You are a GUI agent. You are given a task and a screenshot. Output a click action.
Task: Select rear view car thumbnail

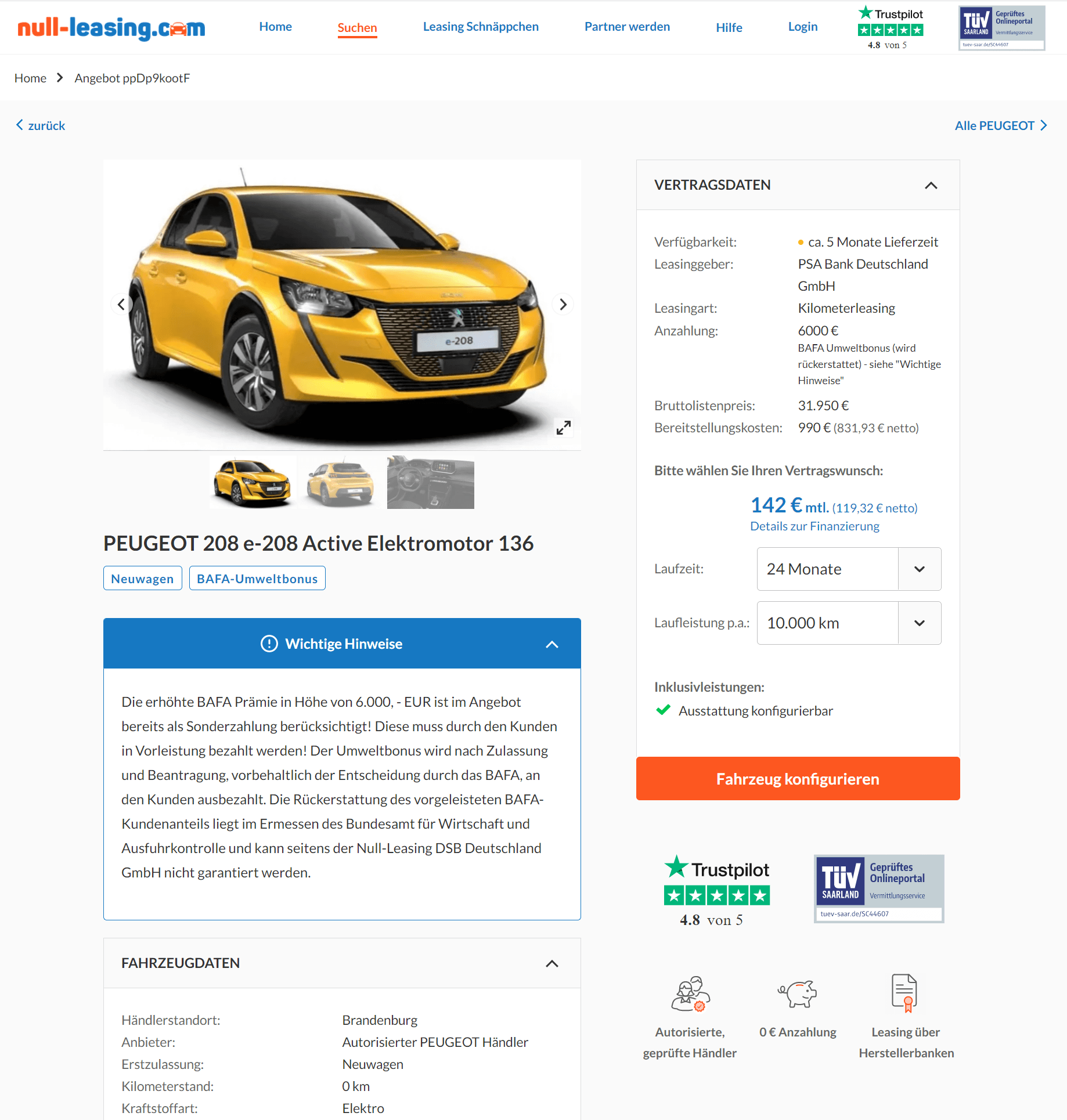[341, 482]
